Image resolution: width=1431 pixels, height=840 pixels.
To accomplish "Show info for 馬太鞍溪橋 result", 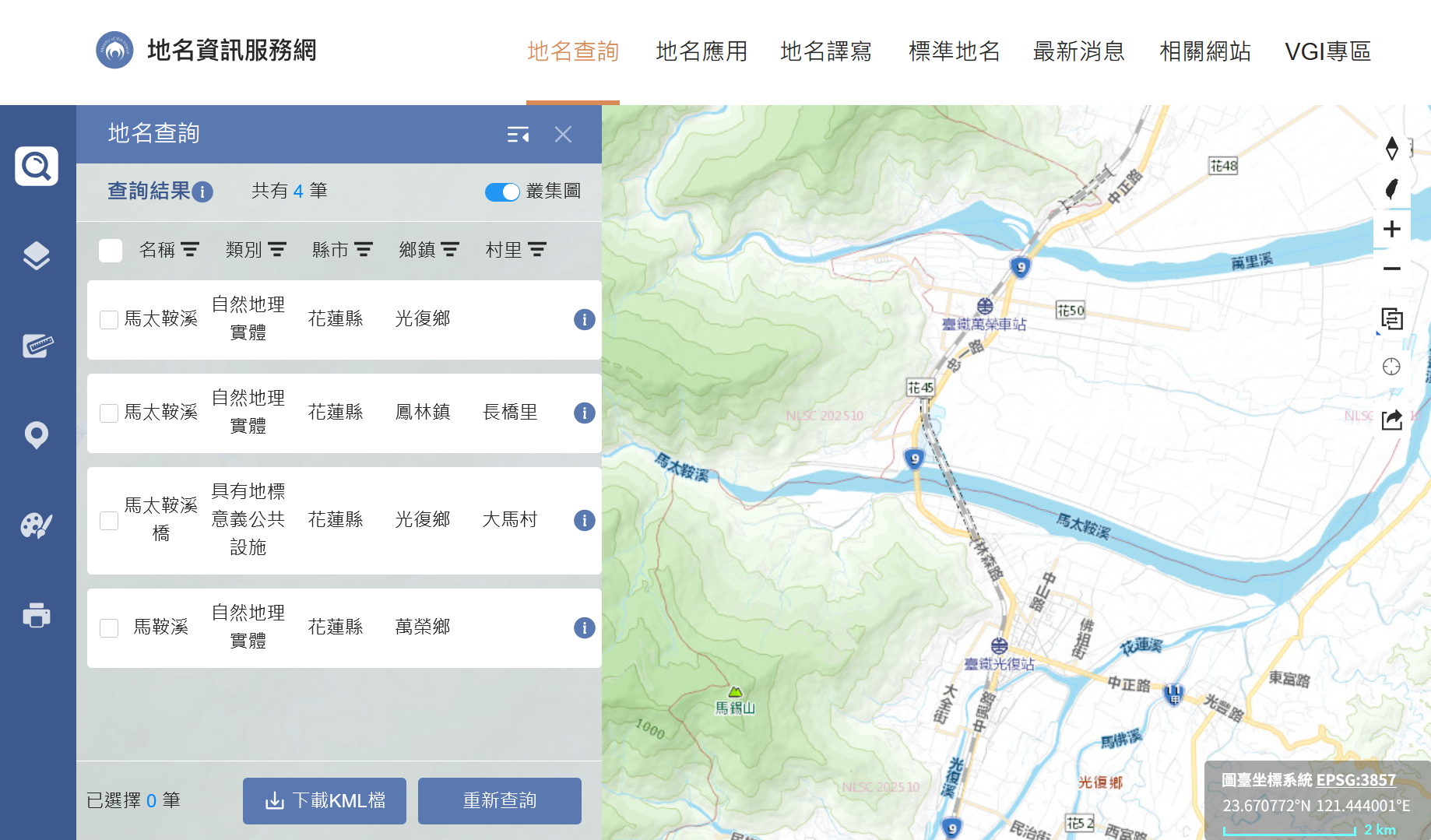I will pyautogui.click(x=584, y=520).
